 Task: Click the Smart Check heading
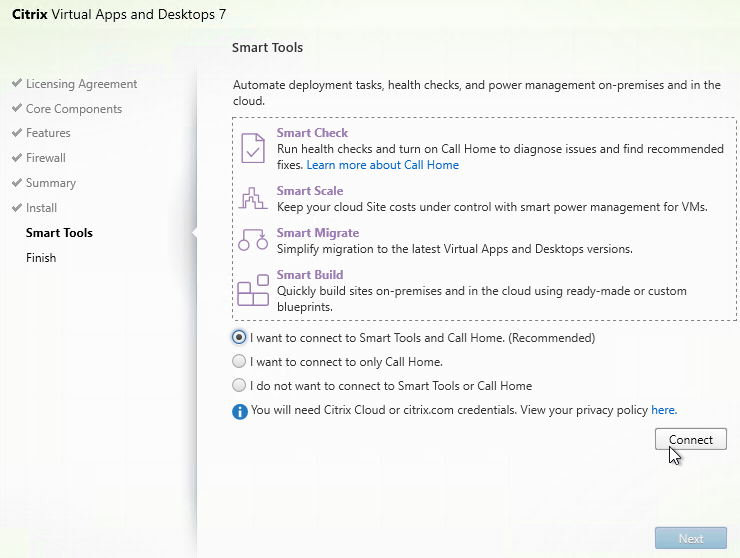[312, 133]
